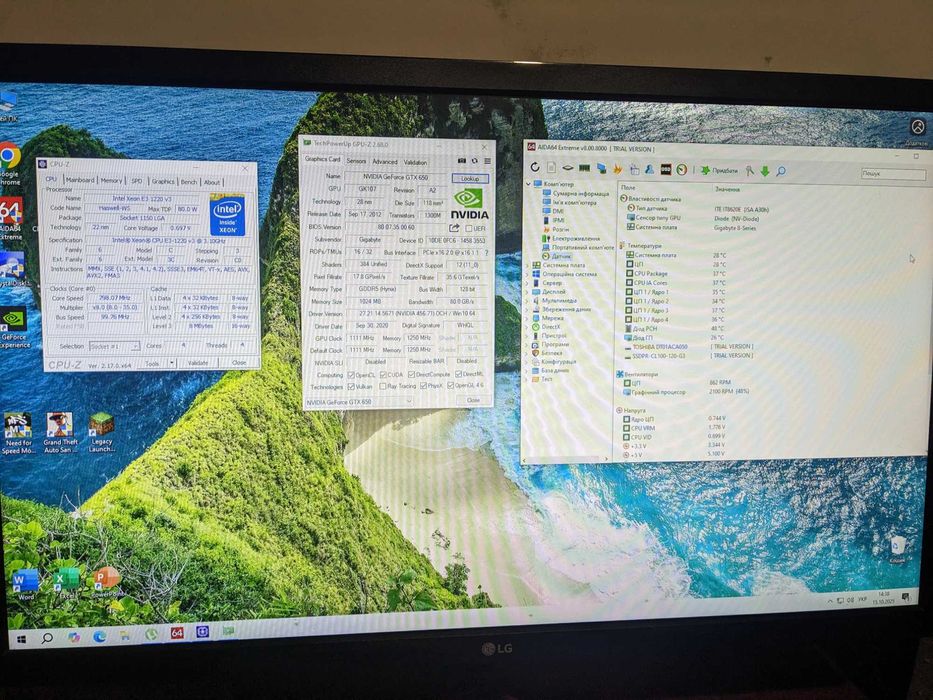
Task: Expand the Дисплей tree node in AIDA64
Action: [527, 292]
